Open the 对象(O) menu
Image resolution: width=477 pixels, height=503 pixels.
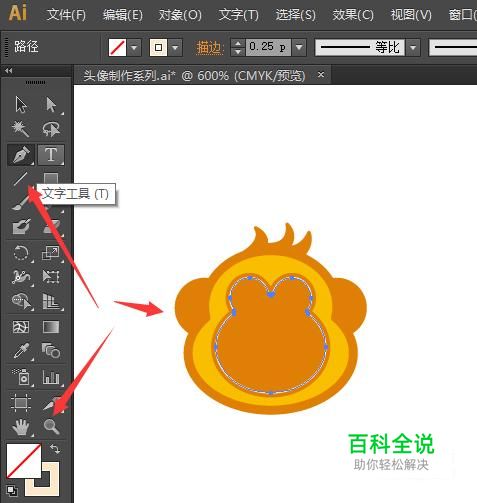click(x=180, y=15)
